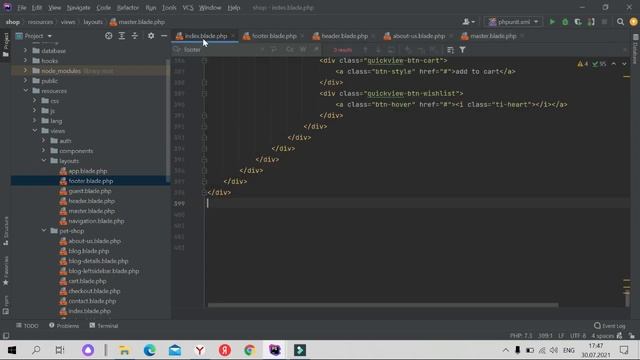This screenshot has height=360, width=640.
Task: Run with coverage icon in toolbar
Action: click(x=578, y=22)
